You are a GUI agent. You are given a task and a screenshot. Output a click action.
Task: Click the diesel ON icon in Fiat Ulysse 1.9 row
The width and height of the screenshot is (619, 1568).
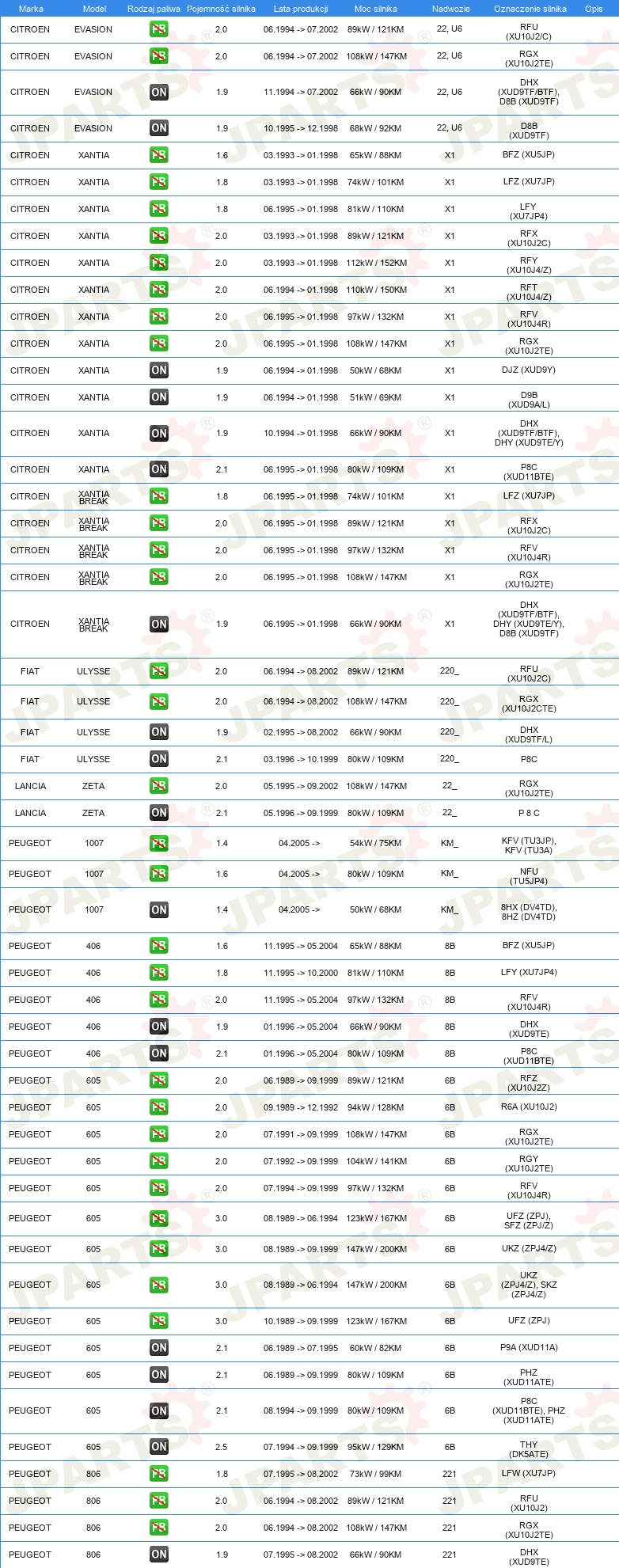pos(159,732)
